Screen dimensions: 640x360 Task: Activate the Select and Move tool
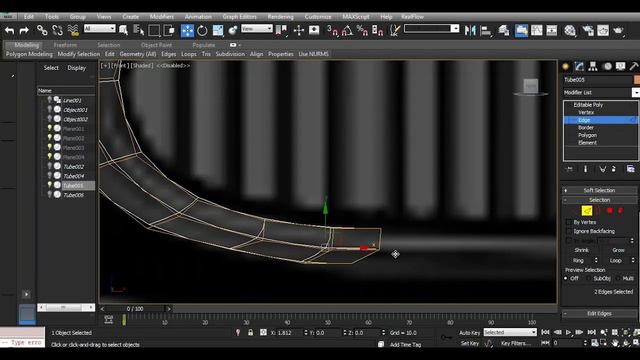187,30
